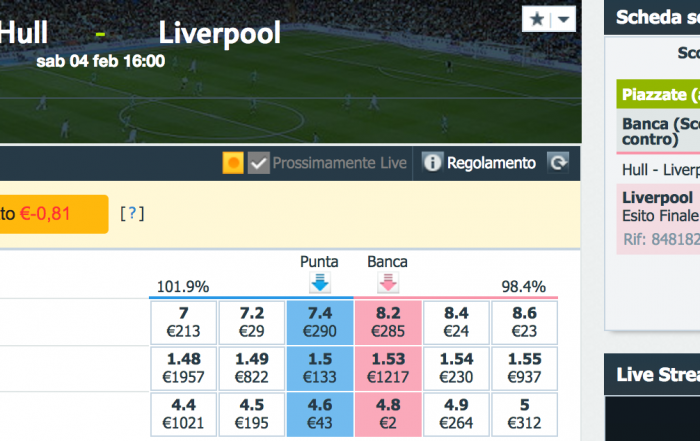The image size is (700, 441).
Task: Select back odds 7.4 at €290
Action: tap(320, 322)
